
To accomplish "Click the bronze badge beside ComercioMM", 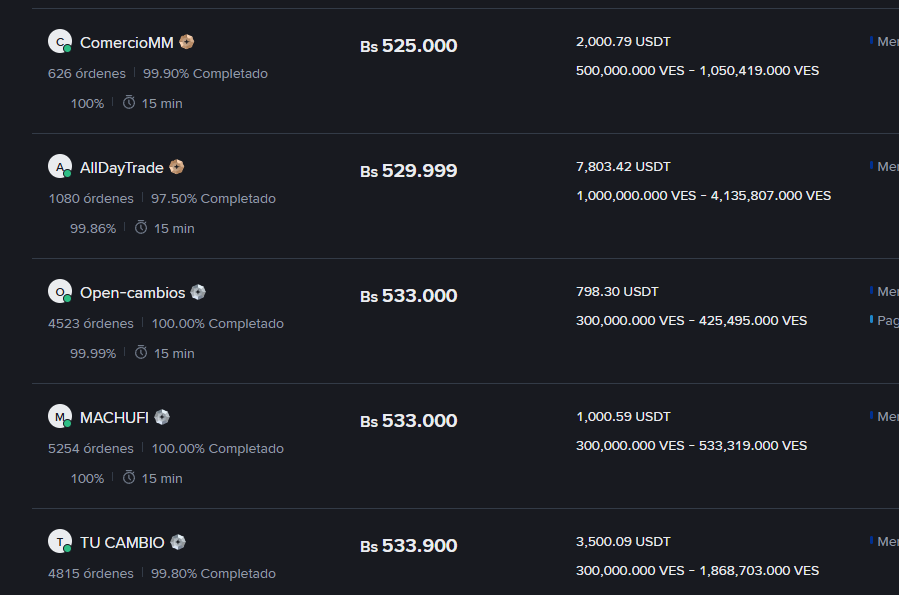I will pos(186,42).
